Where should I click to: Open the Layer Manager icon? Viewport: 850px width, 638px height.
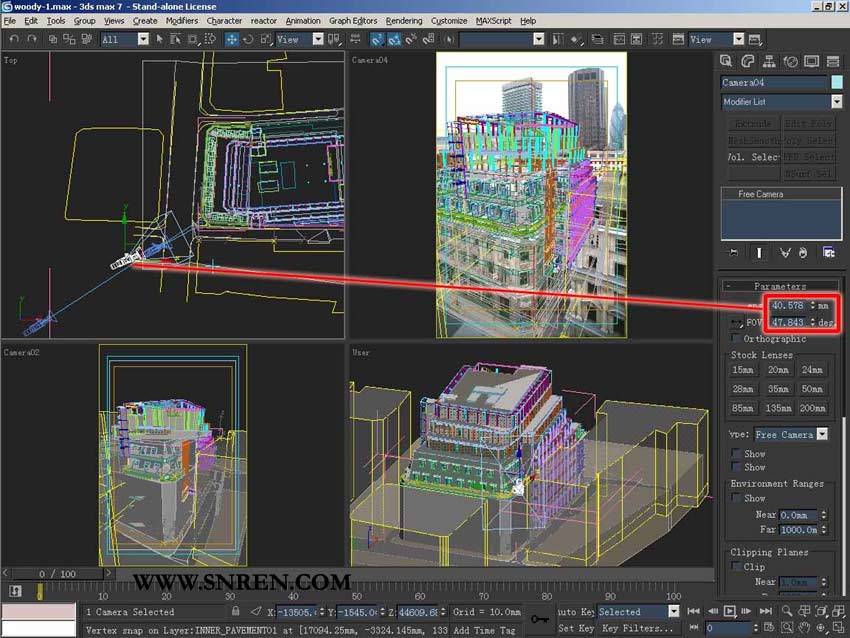597,39
